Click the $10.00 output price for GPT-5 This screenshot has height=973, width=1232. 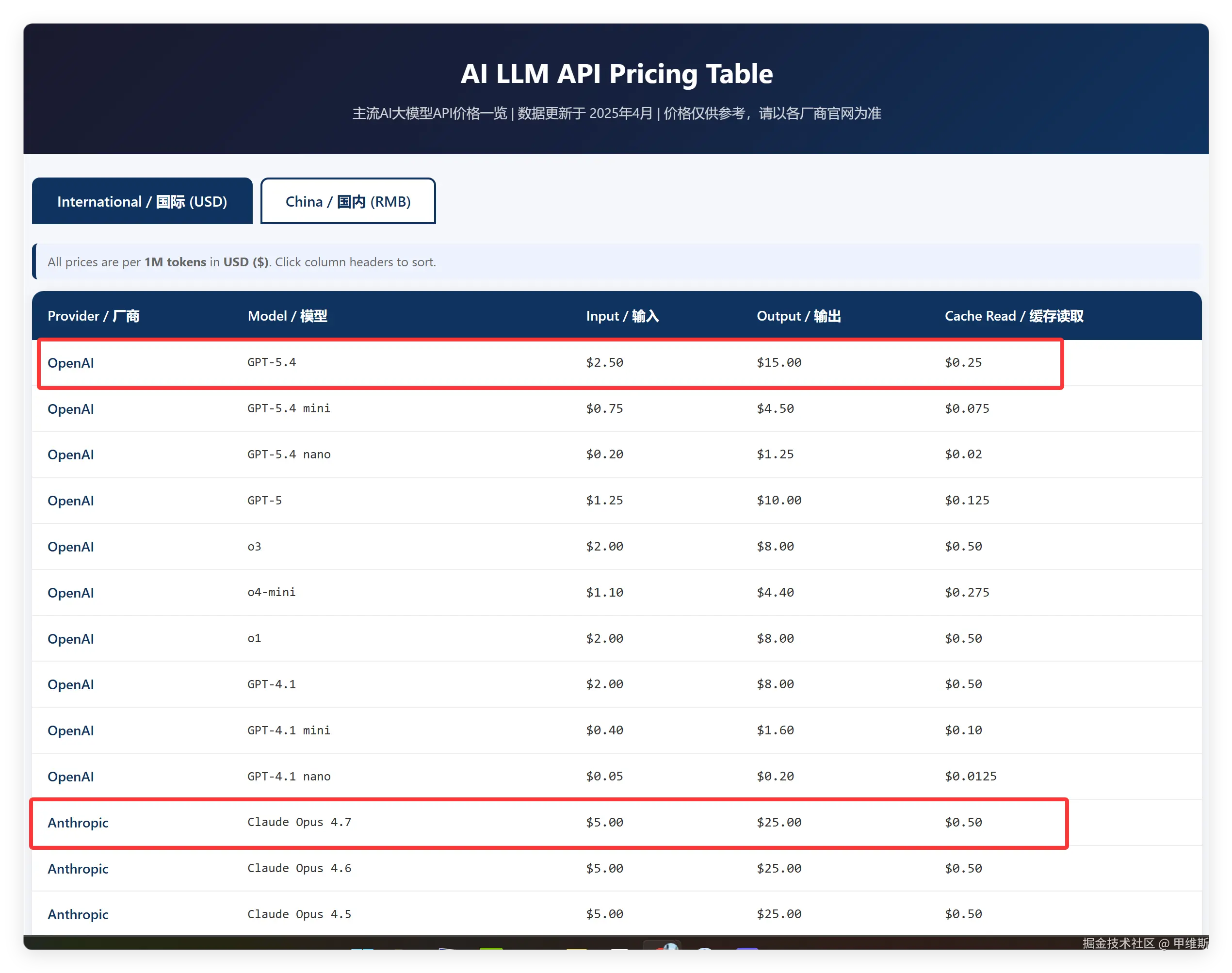pyautogui.click(x=778, y=500)
